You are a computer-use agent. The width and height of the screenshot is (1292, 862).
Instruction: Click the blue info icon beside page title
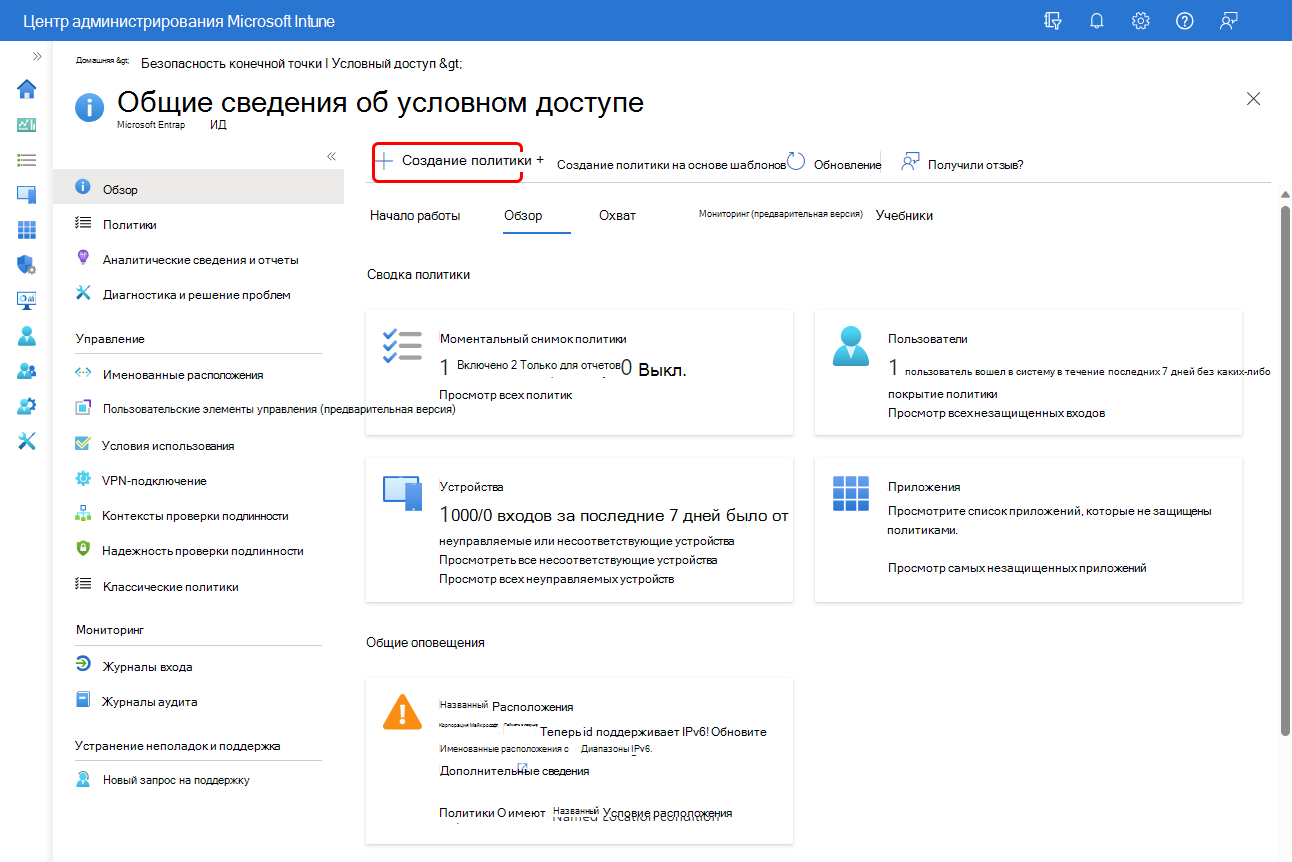90,106
